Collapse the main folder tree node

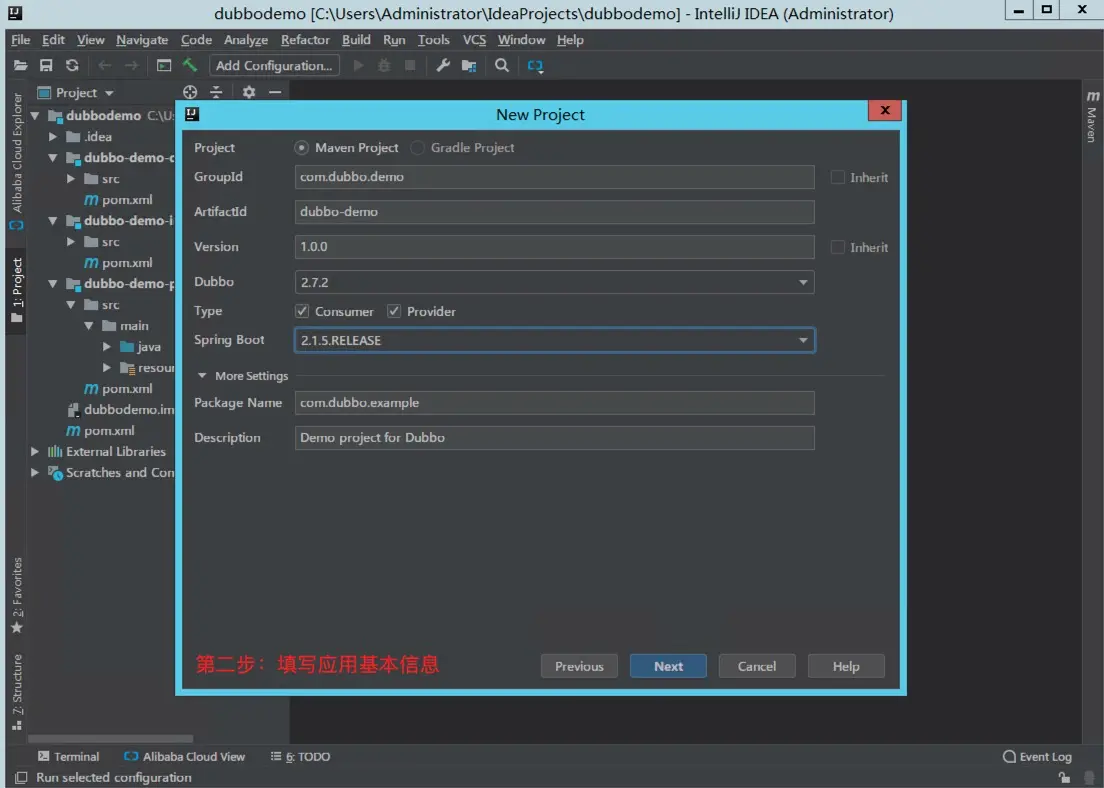click(89, 326)
